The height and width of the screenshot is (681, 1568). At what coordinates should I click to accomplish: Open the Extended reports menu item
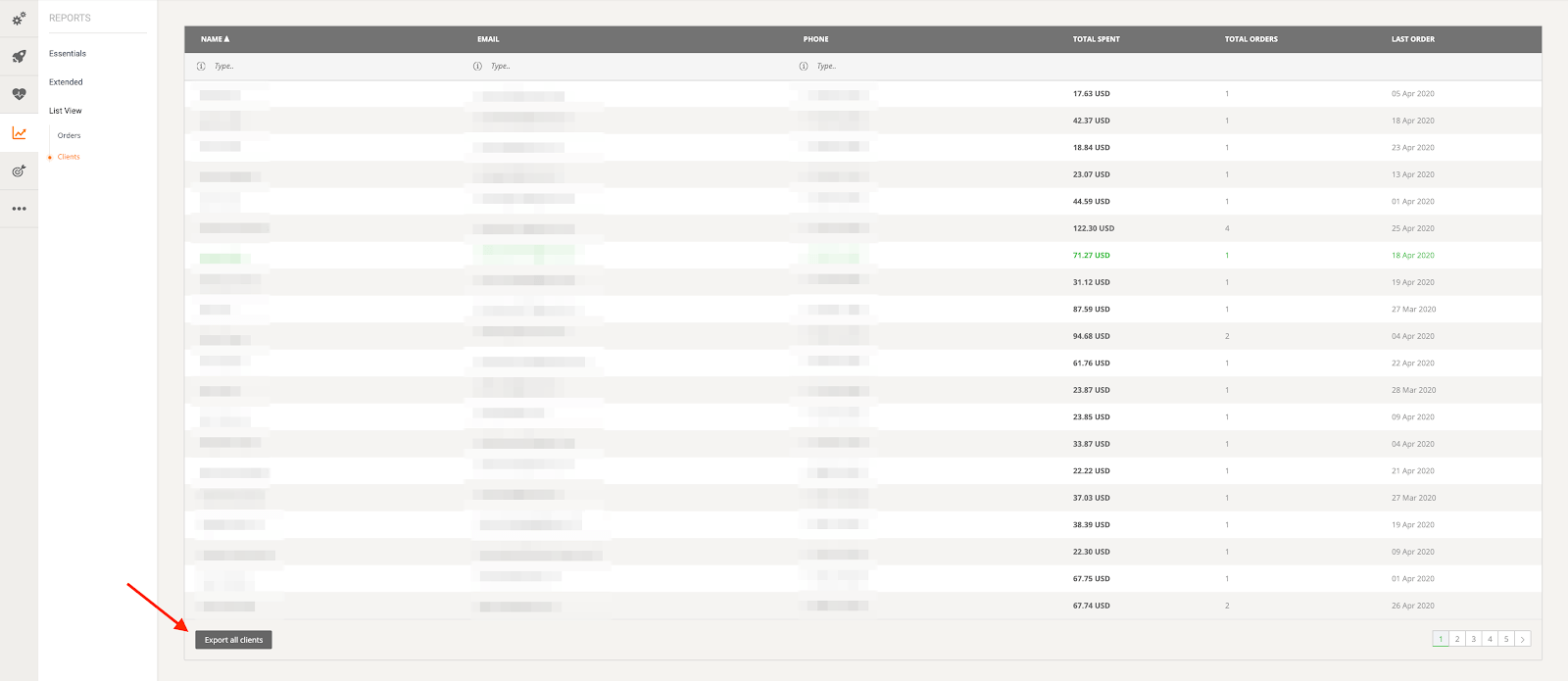(x=66, y=82)
